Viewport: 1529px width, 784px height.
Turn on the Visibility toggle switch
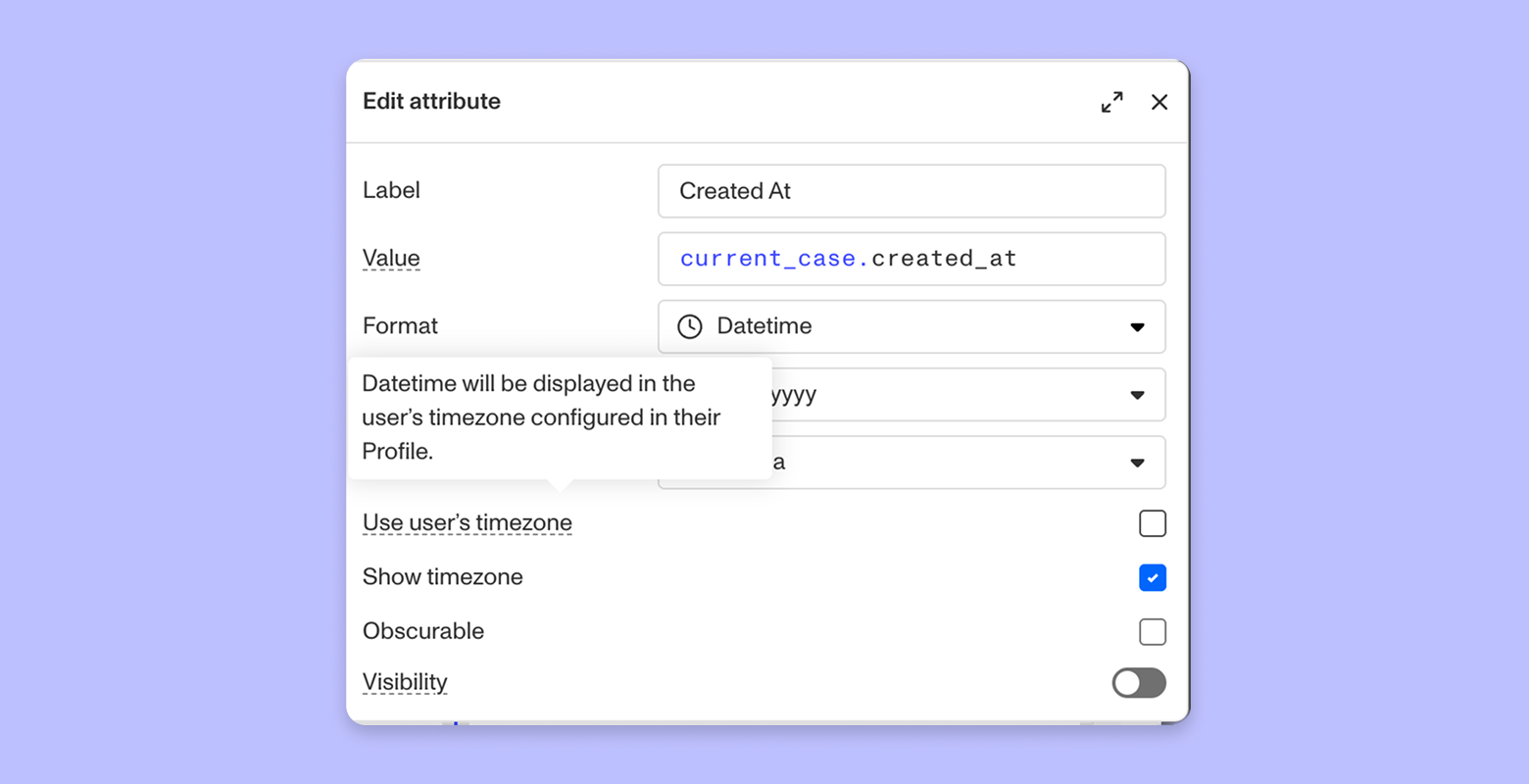(1139, 682)
